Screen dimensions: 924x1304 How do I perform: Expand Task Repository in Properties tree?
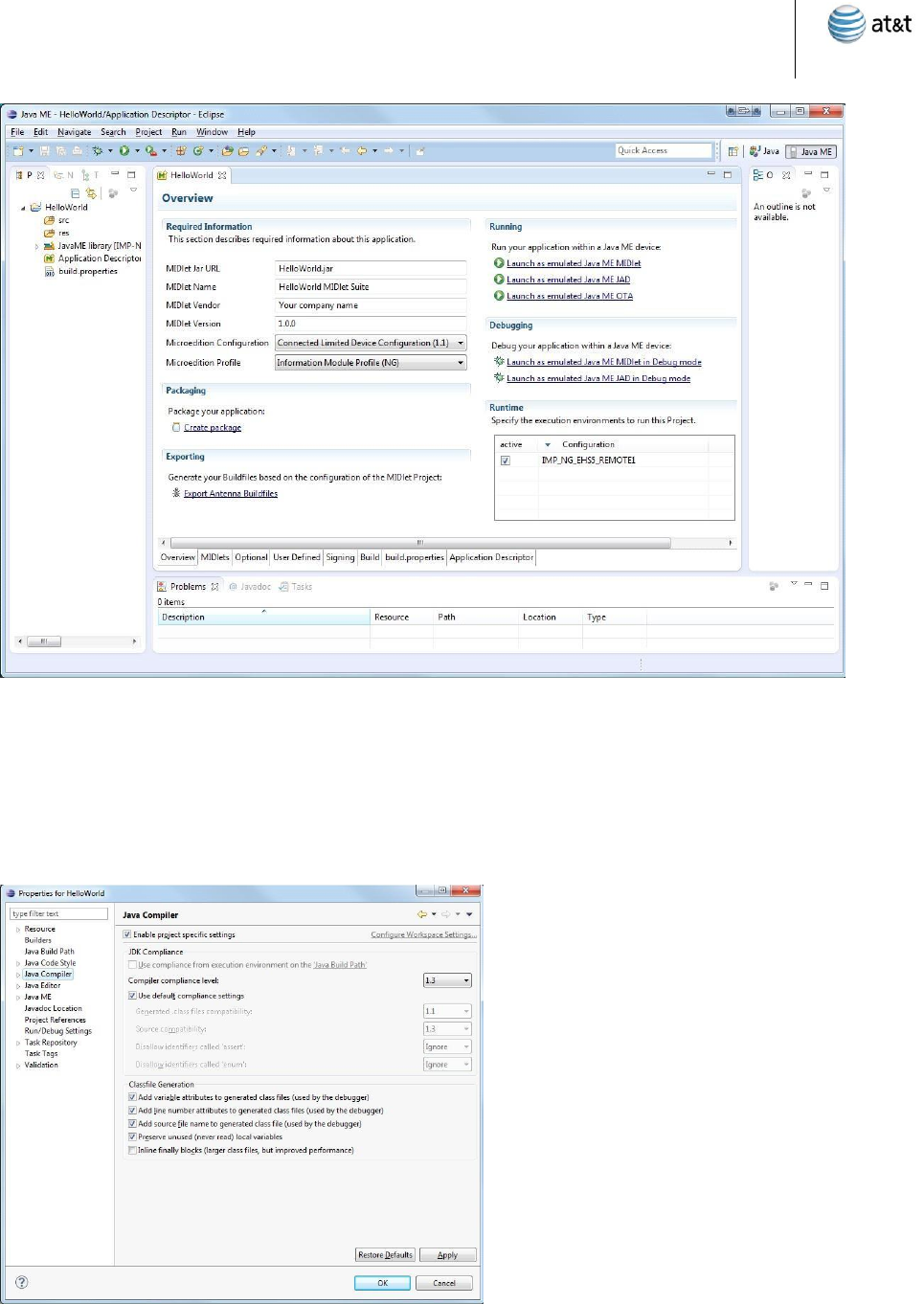[18, 1043]
